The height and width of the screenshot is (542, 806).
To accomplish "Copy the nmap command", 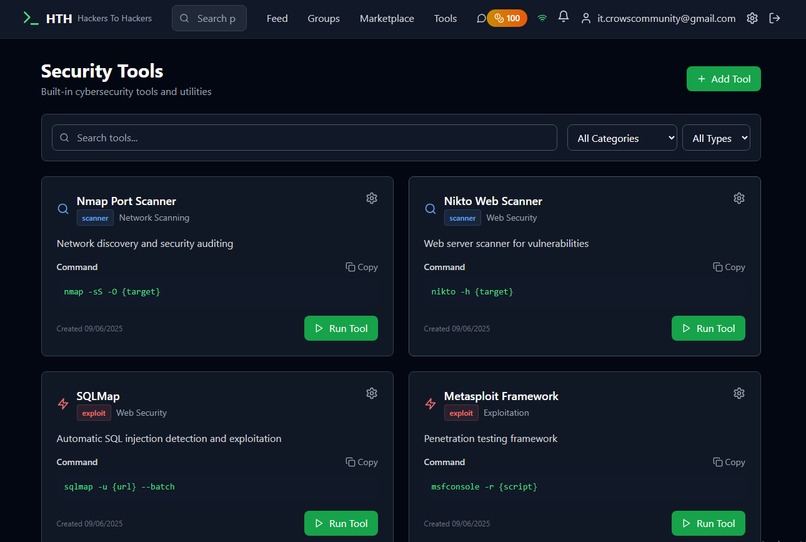I will point(361,267).
